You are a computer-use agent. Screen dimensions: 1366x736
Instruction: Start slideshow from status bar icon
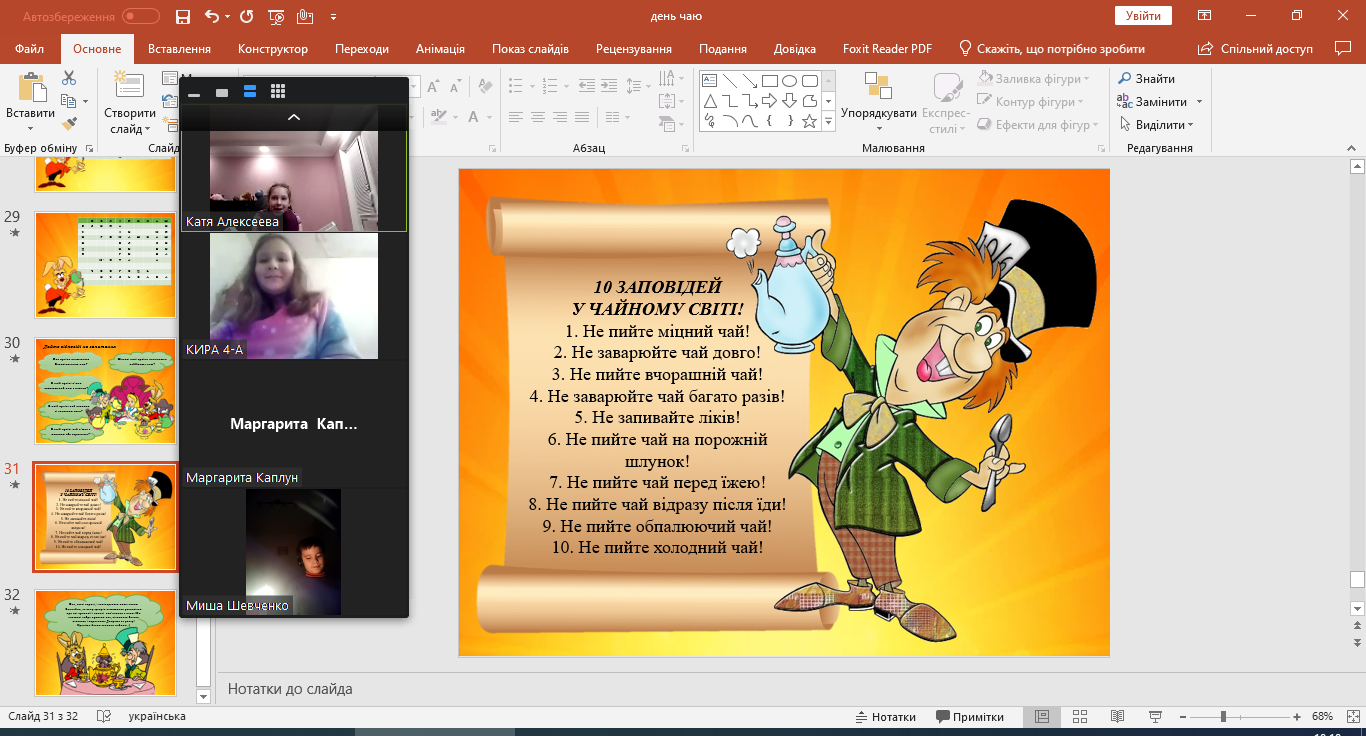[x=1156, y=717]
